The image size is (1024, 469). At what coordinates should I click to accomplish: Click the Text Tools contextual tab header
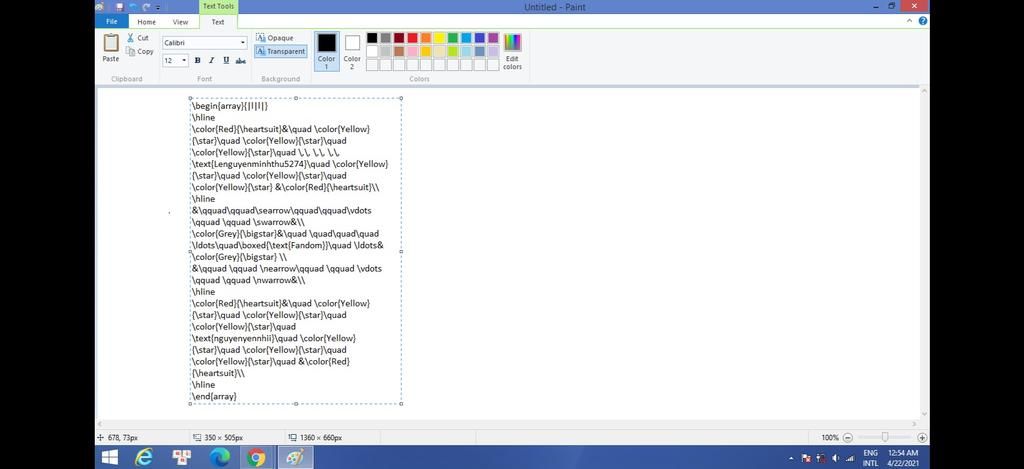[218, 7]
